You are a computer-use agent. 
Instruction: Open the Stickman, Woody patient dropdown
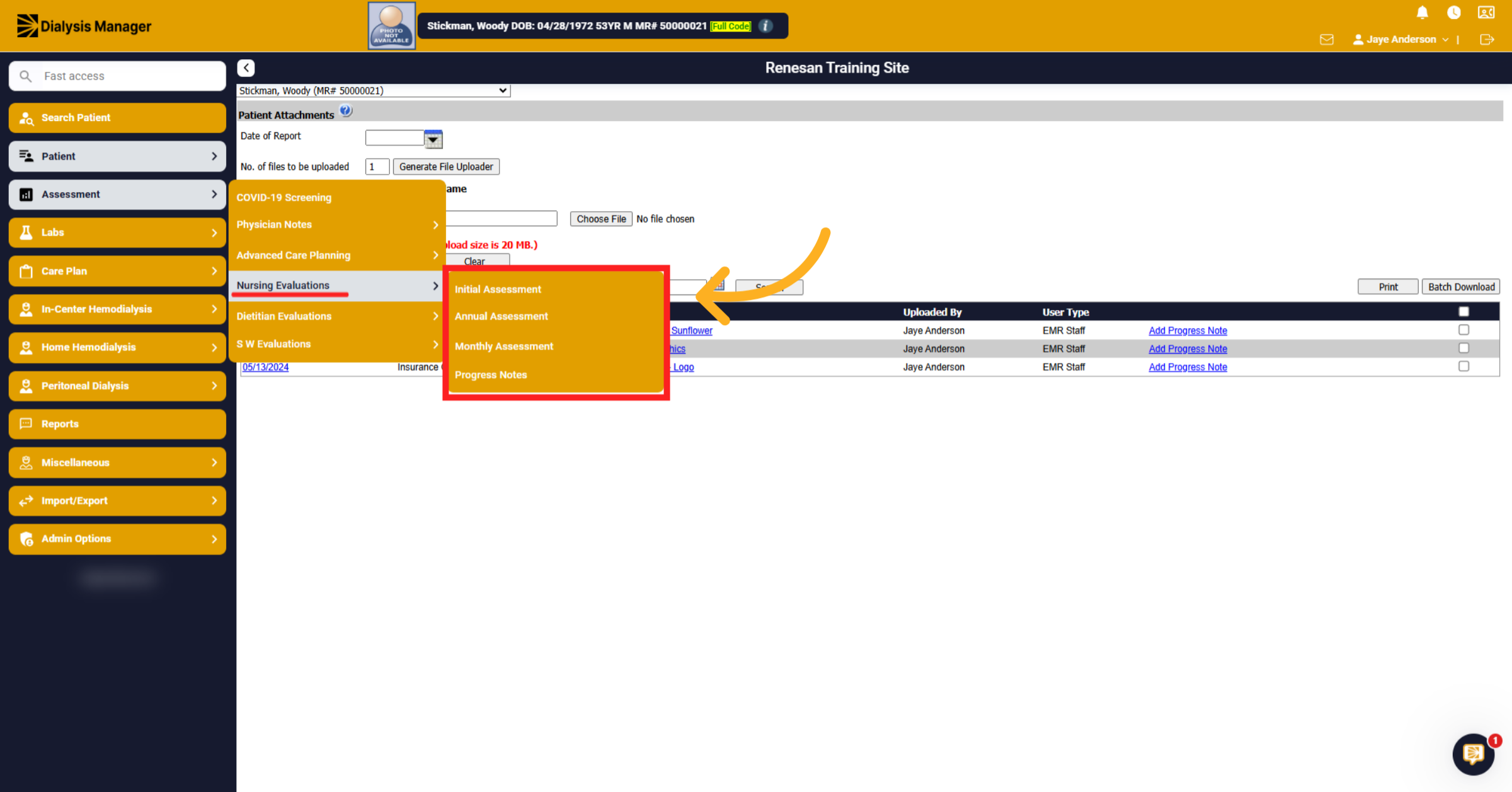pyautogui.click(x=374, y=91)
